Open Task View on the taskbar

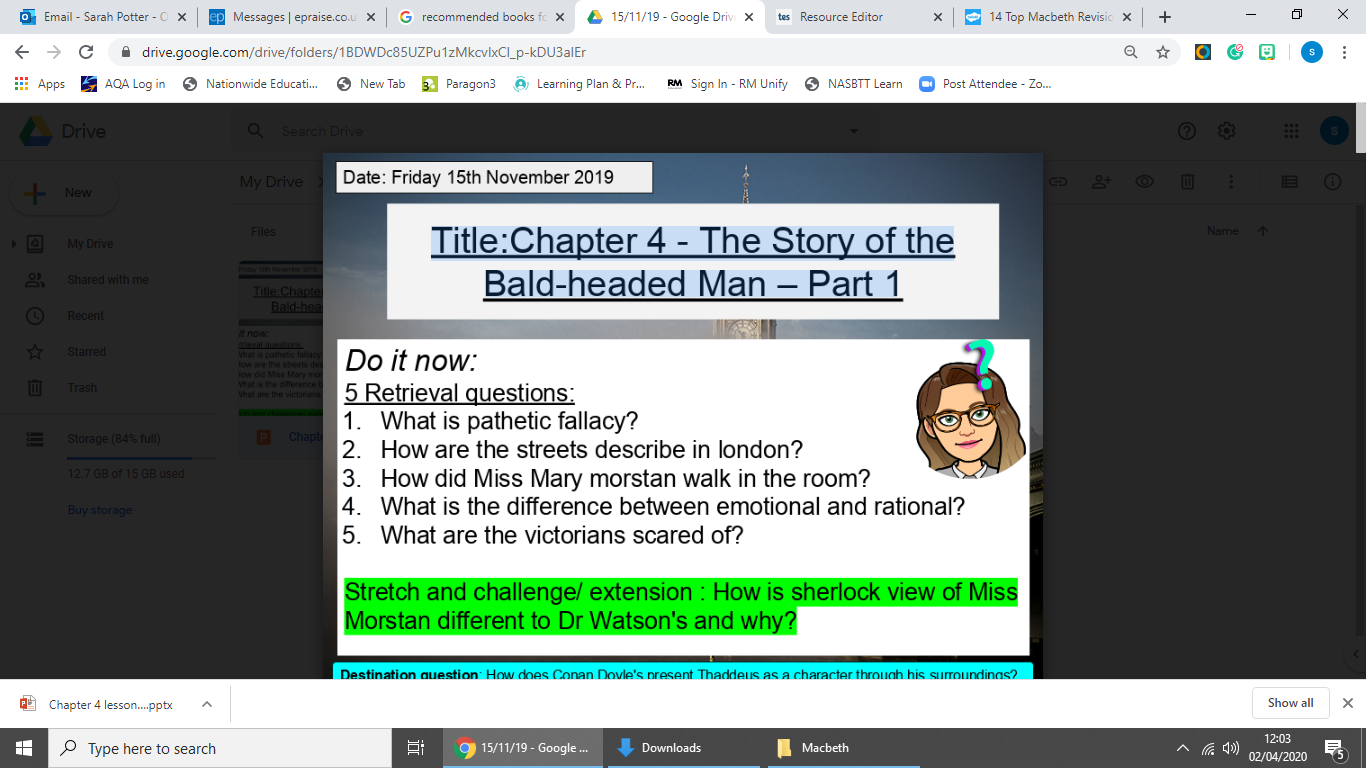pyautogui.click(x=416, y=748)
